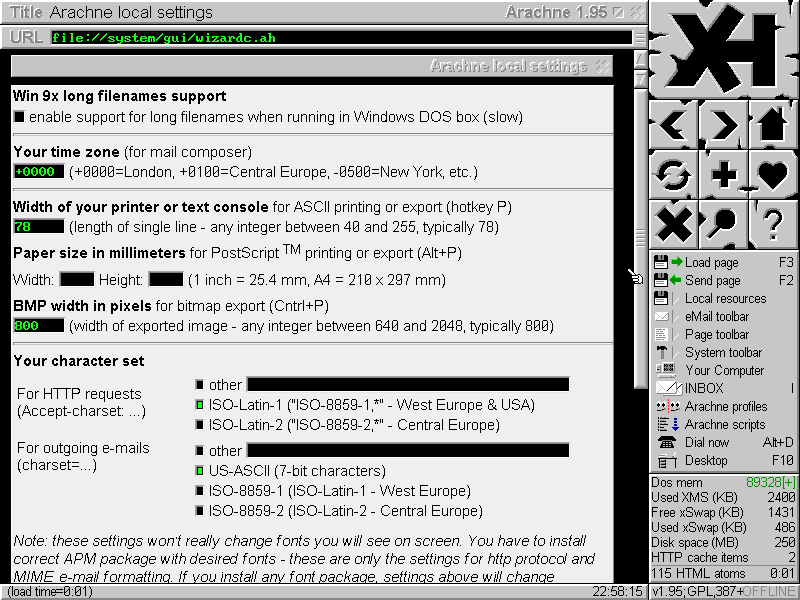Click the title bar hatched corner button

637,12
